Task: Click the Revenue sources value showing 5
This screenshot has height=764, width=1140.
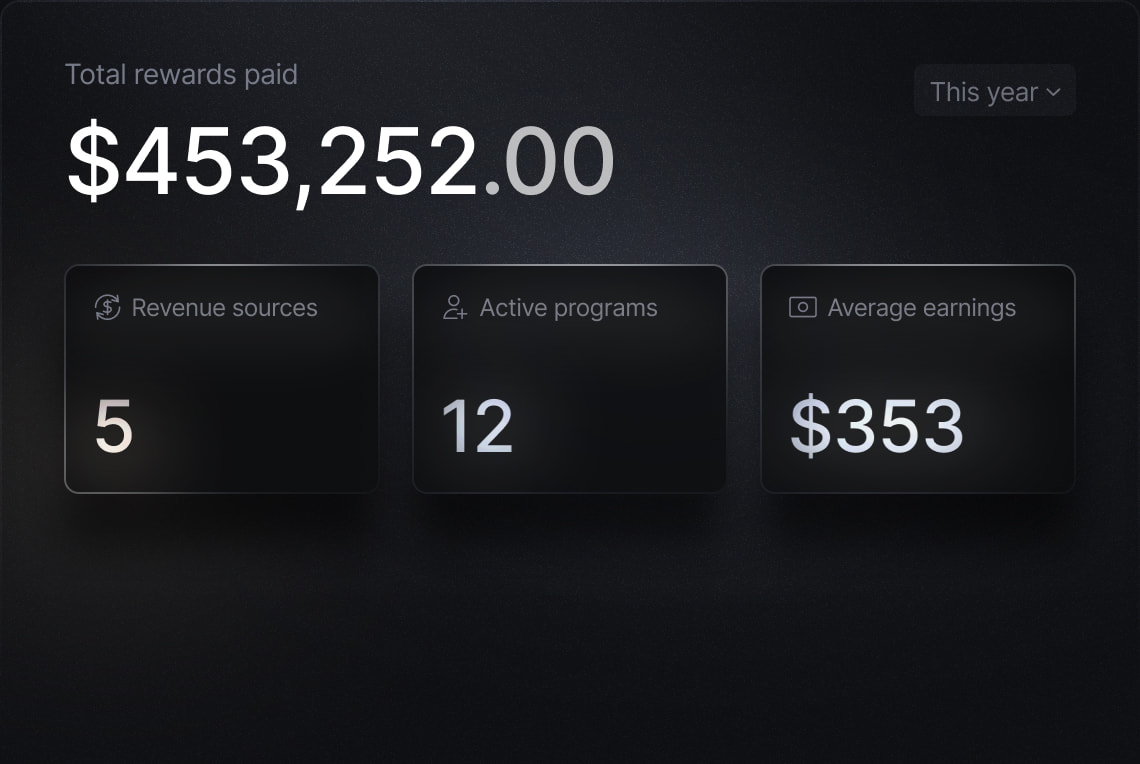Action: tap(115, 425)
